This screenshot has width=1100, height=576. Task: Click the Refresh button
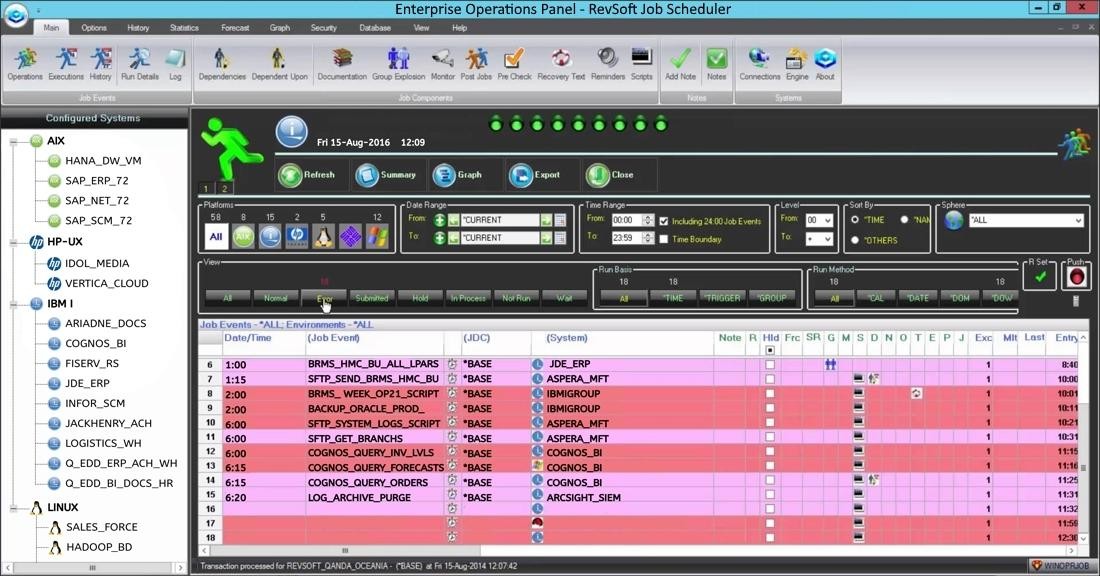pos(307,175)
